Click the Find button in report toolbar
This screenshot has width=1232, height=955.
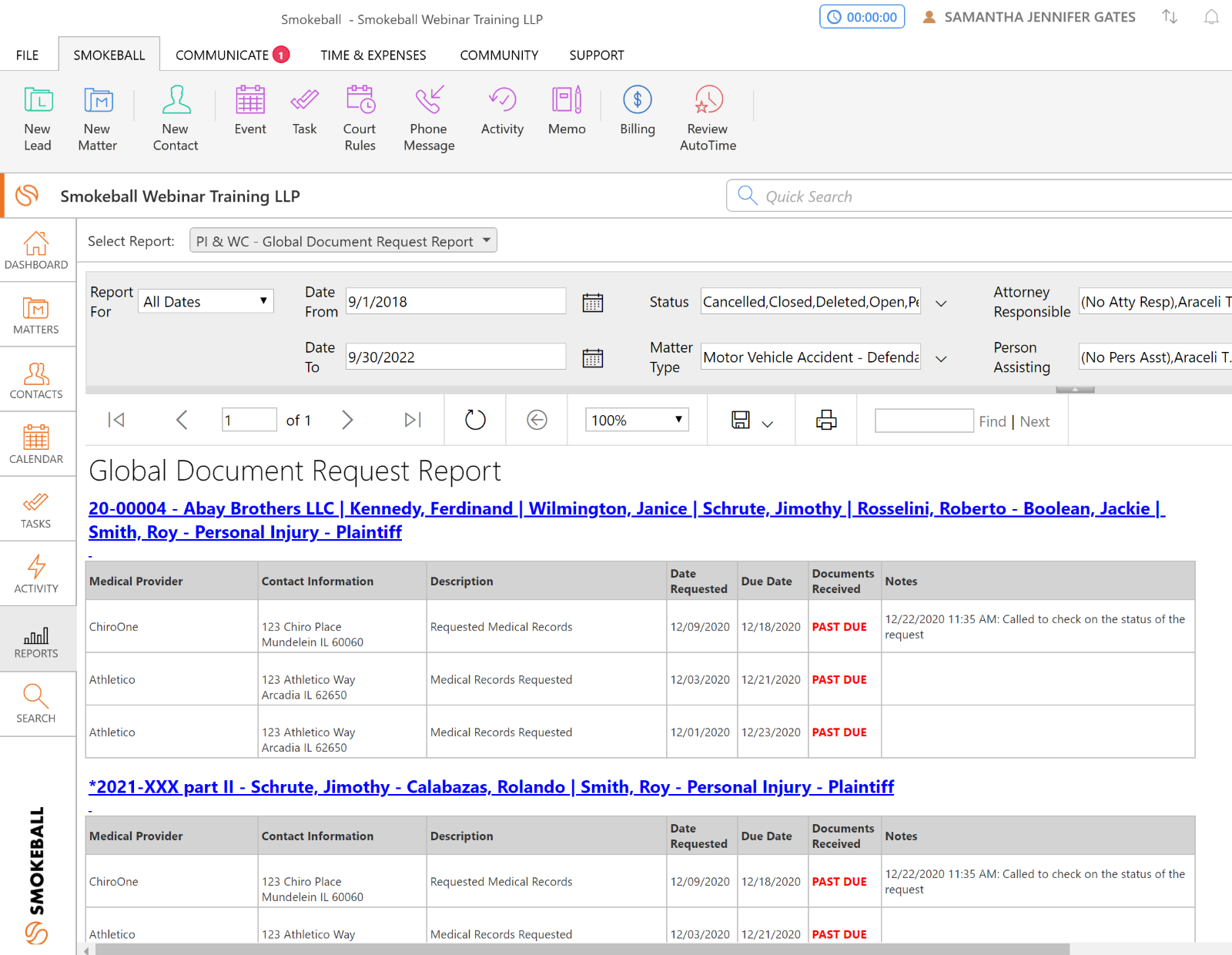[x=993, y=421]
